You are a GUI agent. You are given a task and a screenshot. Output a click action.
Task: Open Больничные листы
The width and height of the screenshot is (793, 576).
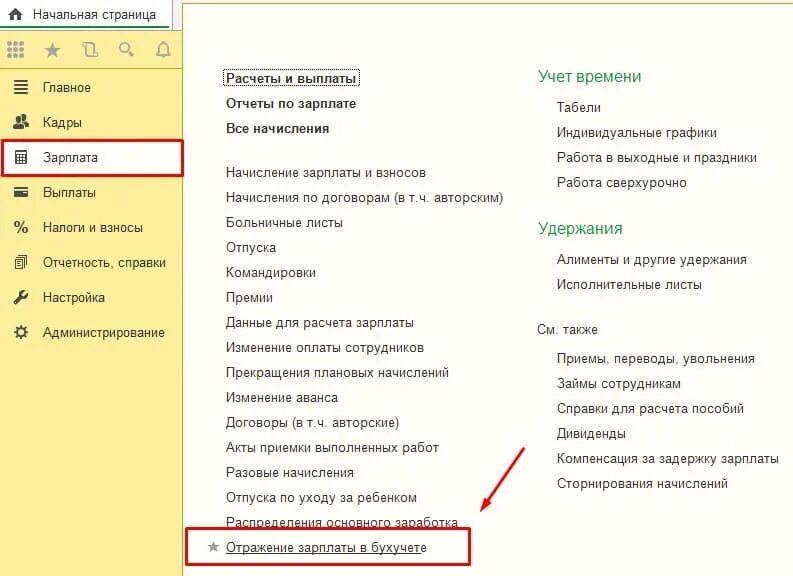tap(284, 223)
